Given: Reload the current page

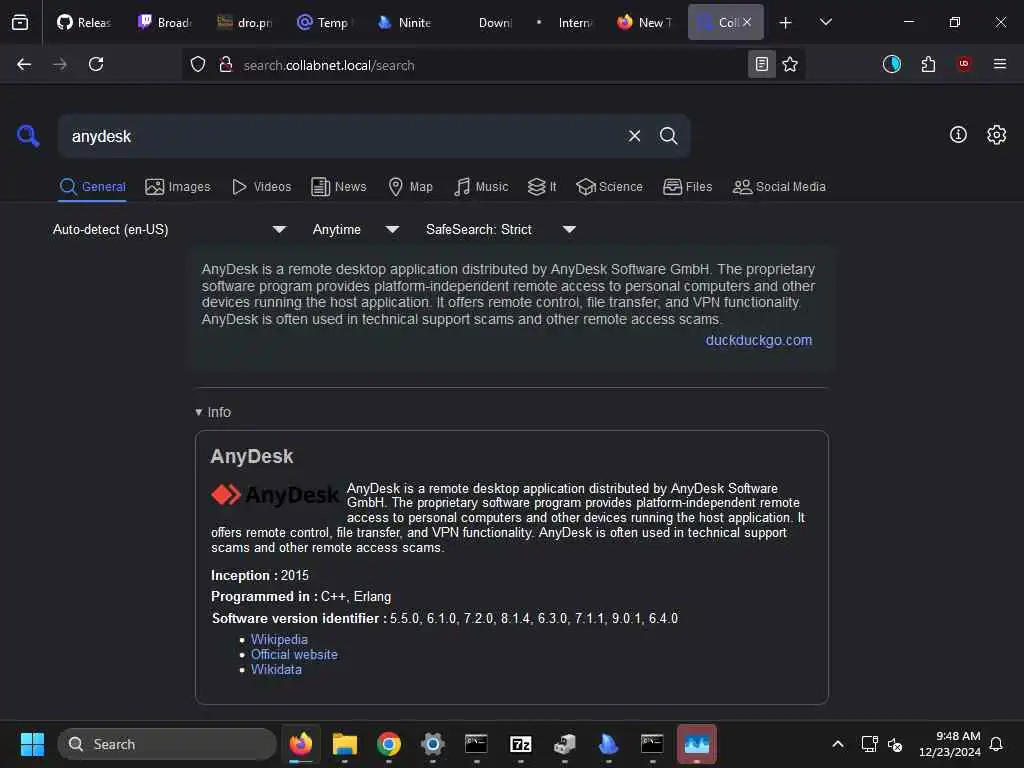Looking at the screenshot, I should [x=96, y=64].
